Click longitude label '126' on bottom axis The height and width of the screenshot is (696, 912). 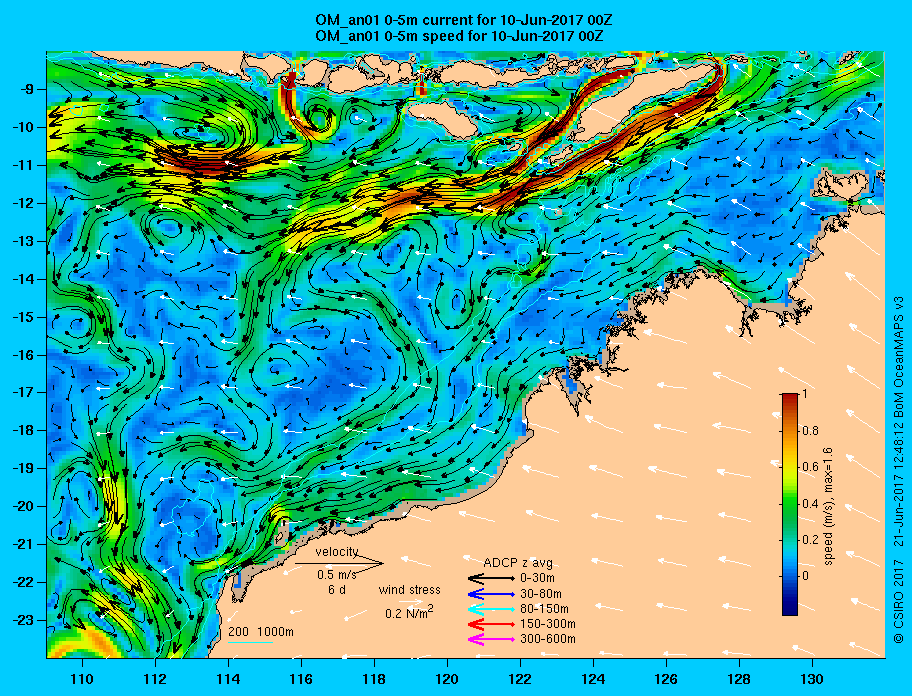click(x=666, y=679)
